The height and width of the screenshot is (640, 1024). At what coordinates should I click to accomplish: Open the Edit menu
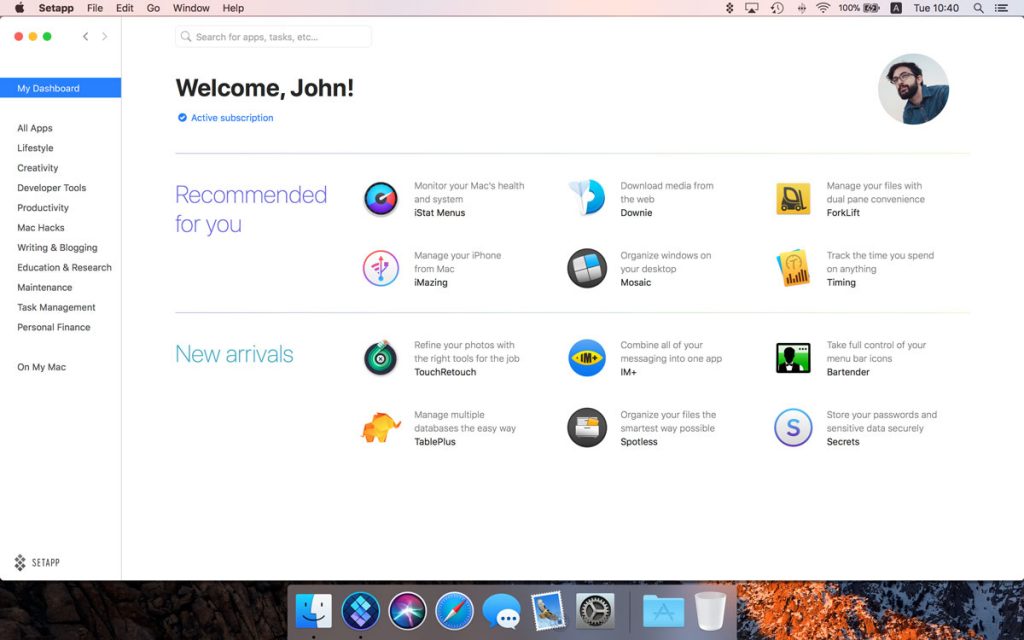125,8
